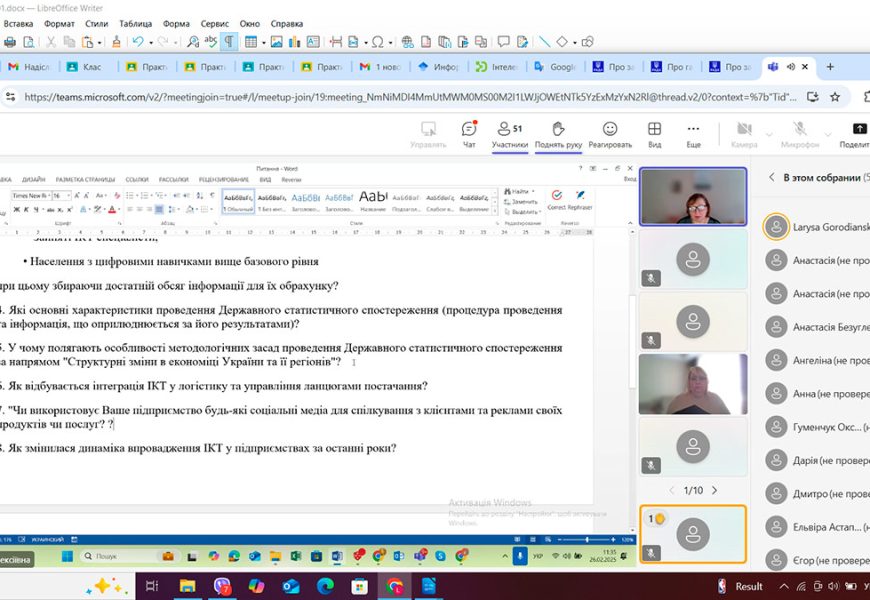
Task: Bookmark the page with the star icon
Action: [x=834, y=97]
